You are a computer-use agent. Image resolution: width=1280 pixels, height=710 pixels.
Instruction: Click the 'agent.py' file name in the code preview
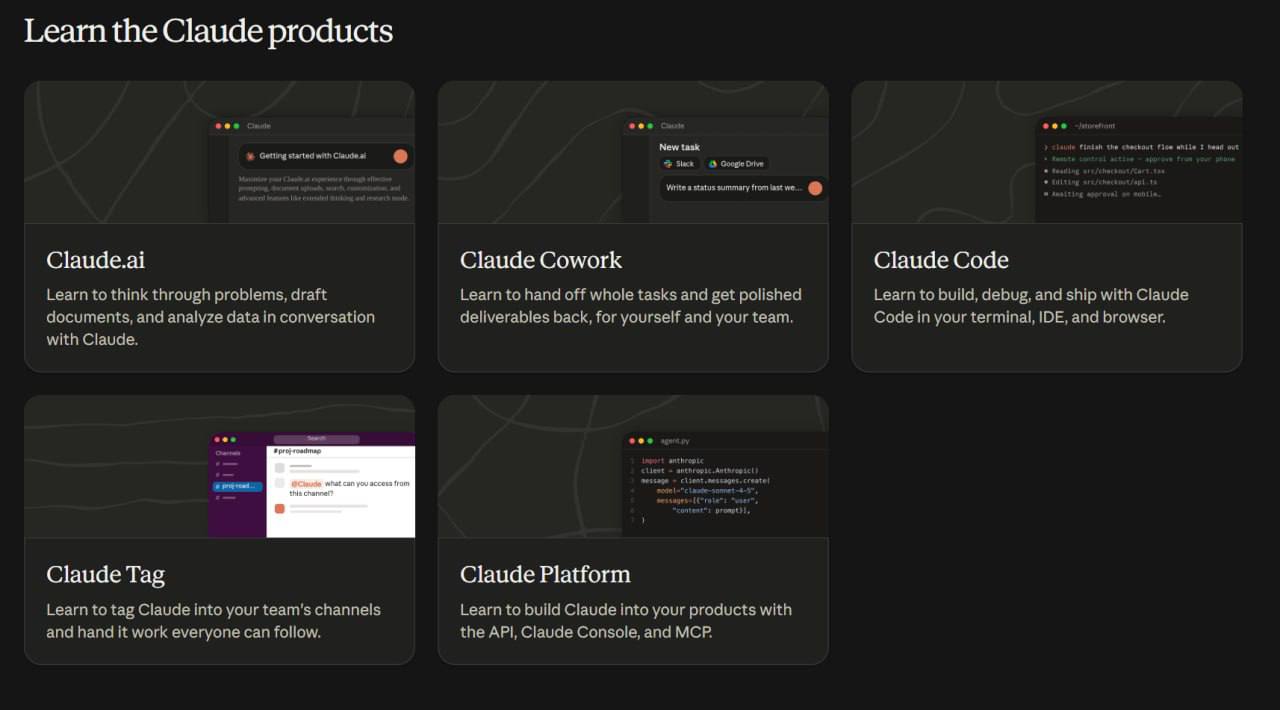tap(675, 441)
